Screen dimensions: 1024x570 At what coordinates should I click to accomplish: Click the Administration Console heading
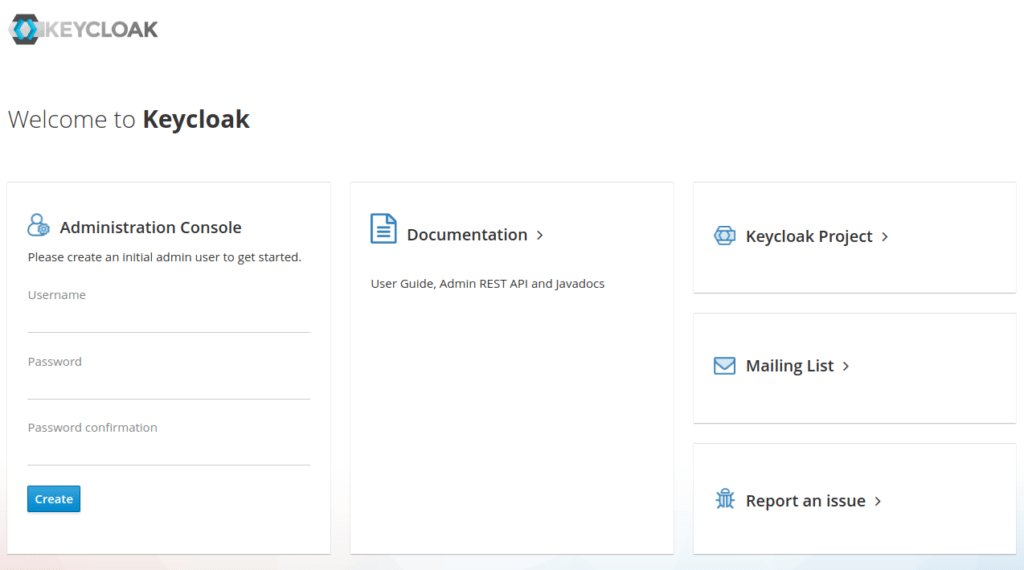(150, 227)
